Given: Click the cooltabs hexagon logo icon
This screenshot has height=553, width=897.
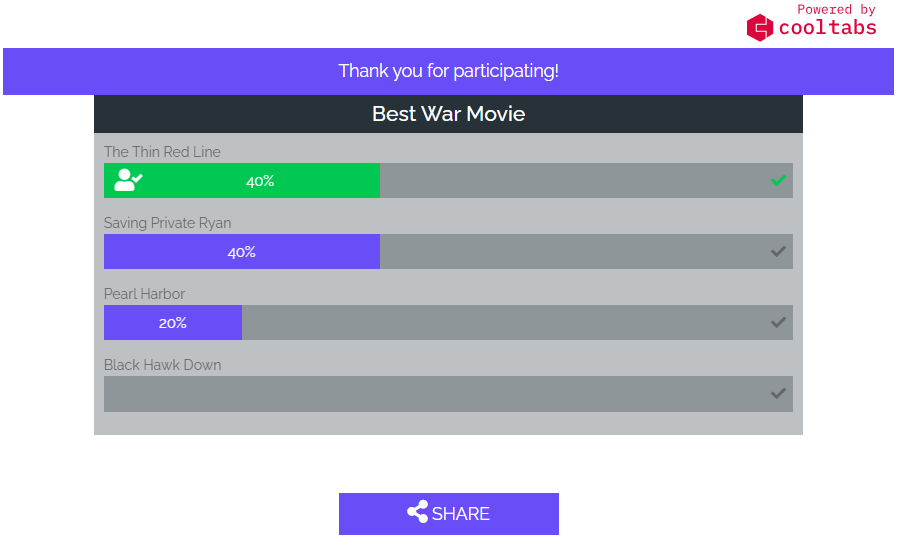Looking at the screenshot, I should click(760, 27).
